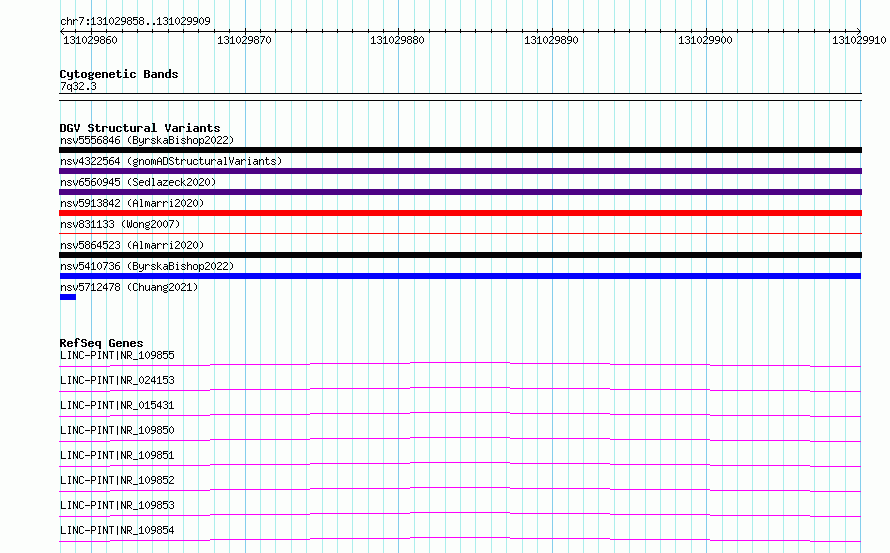
Task: Click ruler position 131029890
Action: pos(551,40)
